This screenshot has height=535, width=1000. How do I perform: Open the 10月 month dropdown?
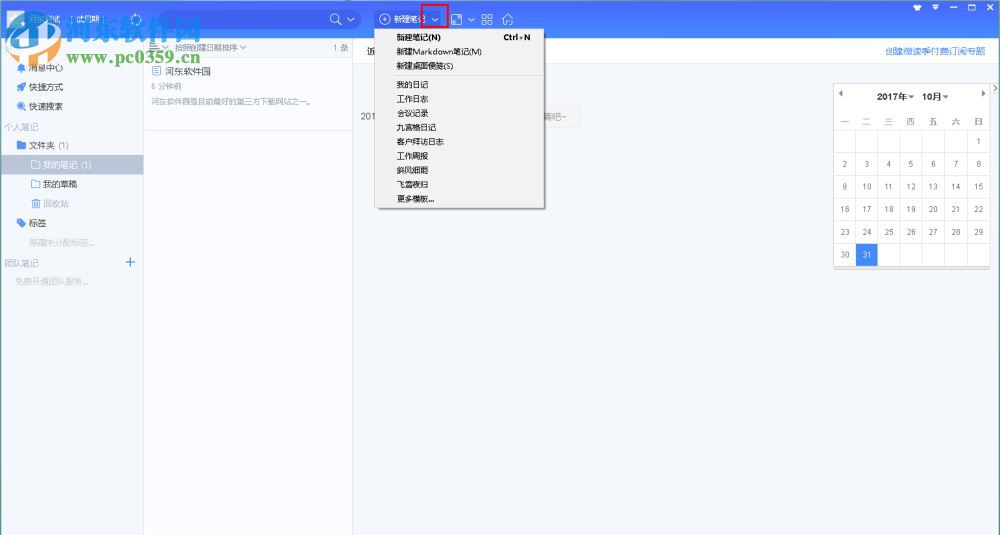(935, 97)
